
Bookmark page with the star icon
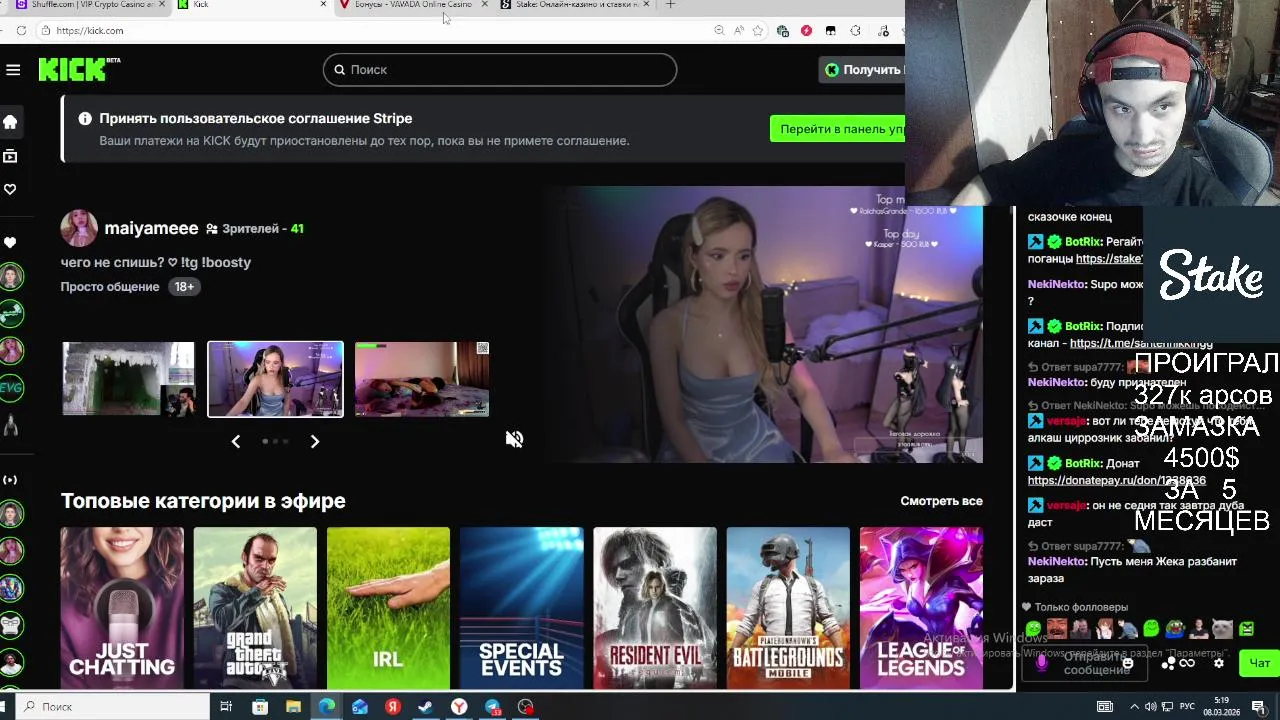coord(757,31)
